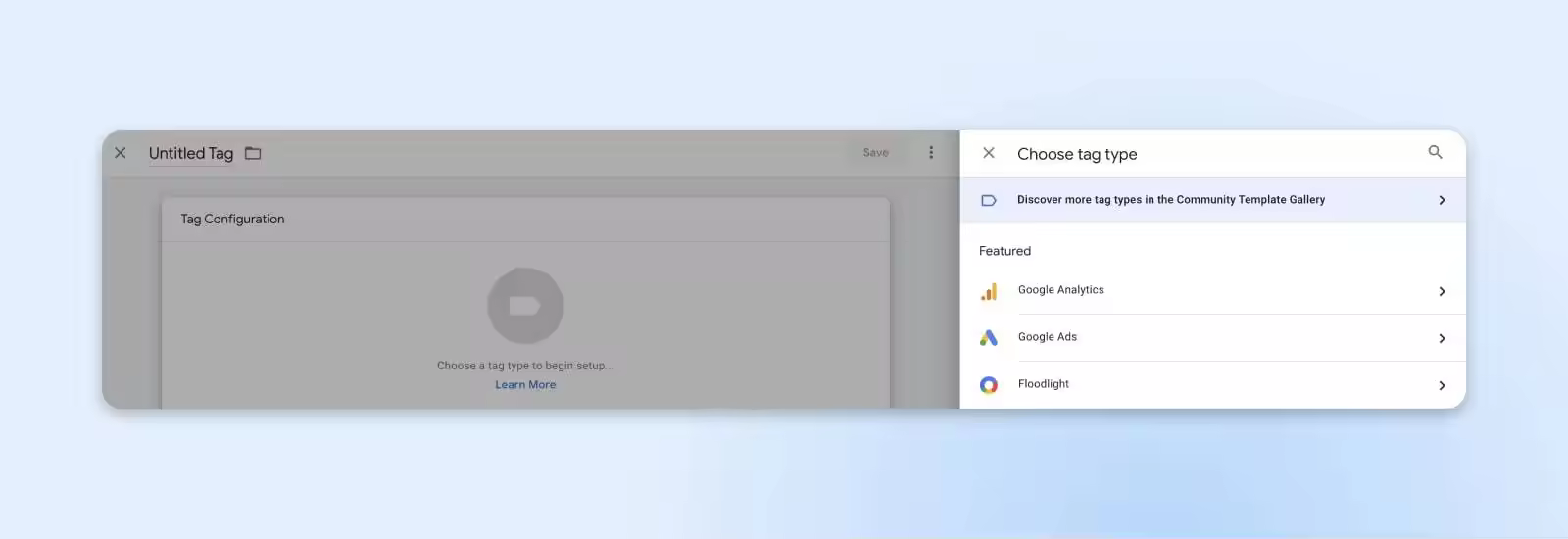Select Google Analytics tag type
This screenshot has width=1568, height=539.
coord(1213,291)
